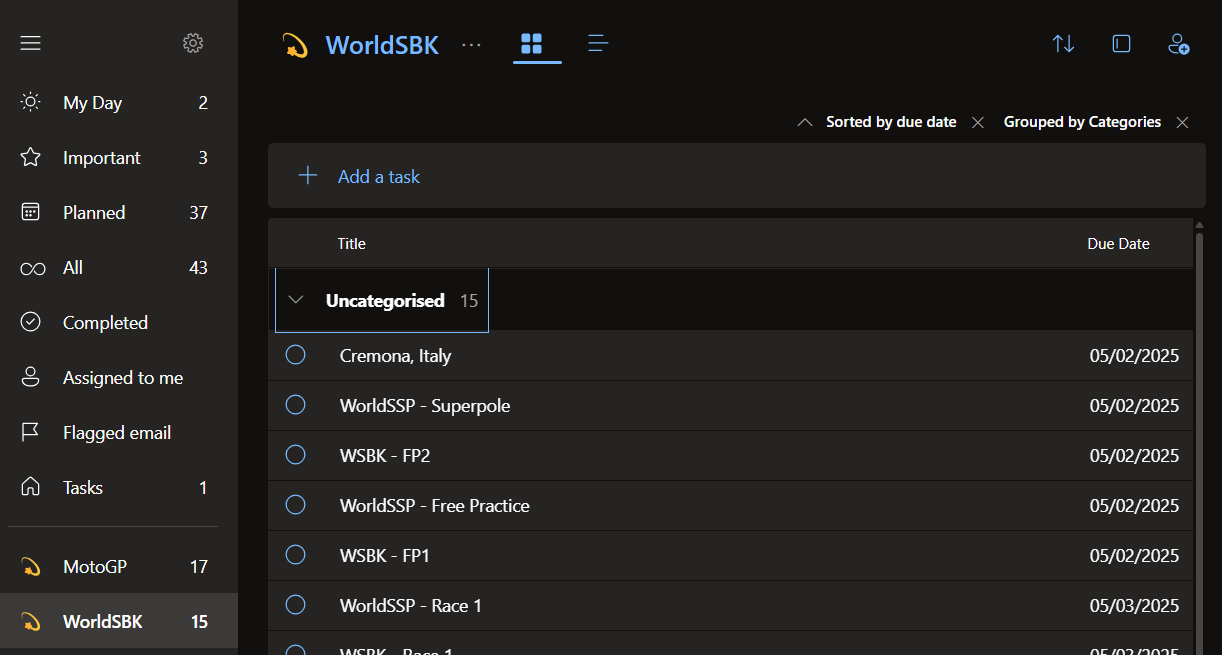Reverse the due date sort order chevron
The width and height of the screenshot is (1222, 655).
pyautogui.click(x=805, y=121)
